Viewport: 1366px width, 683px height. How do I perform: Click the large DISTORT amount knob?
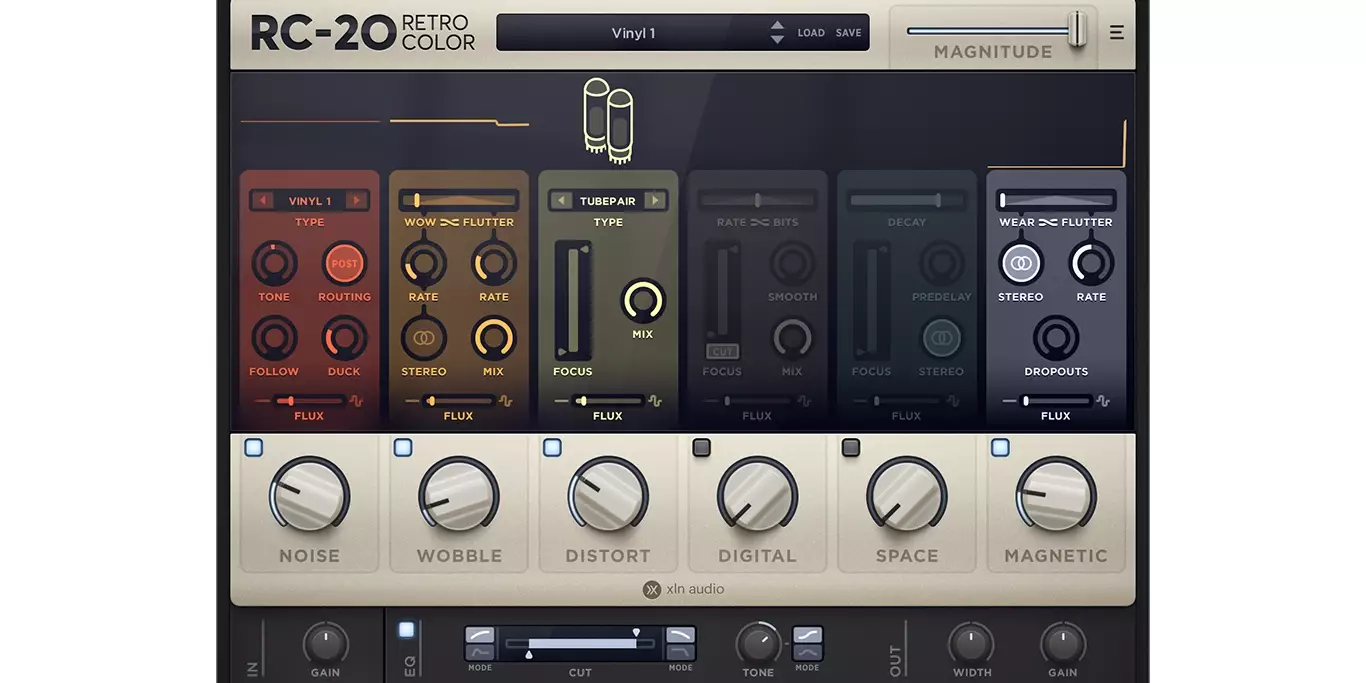608,495
